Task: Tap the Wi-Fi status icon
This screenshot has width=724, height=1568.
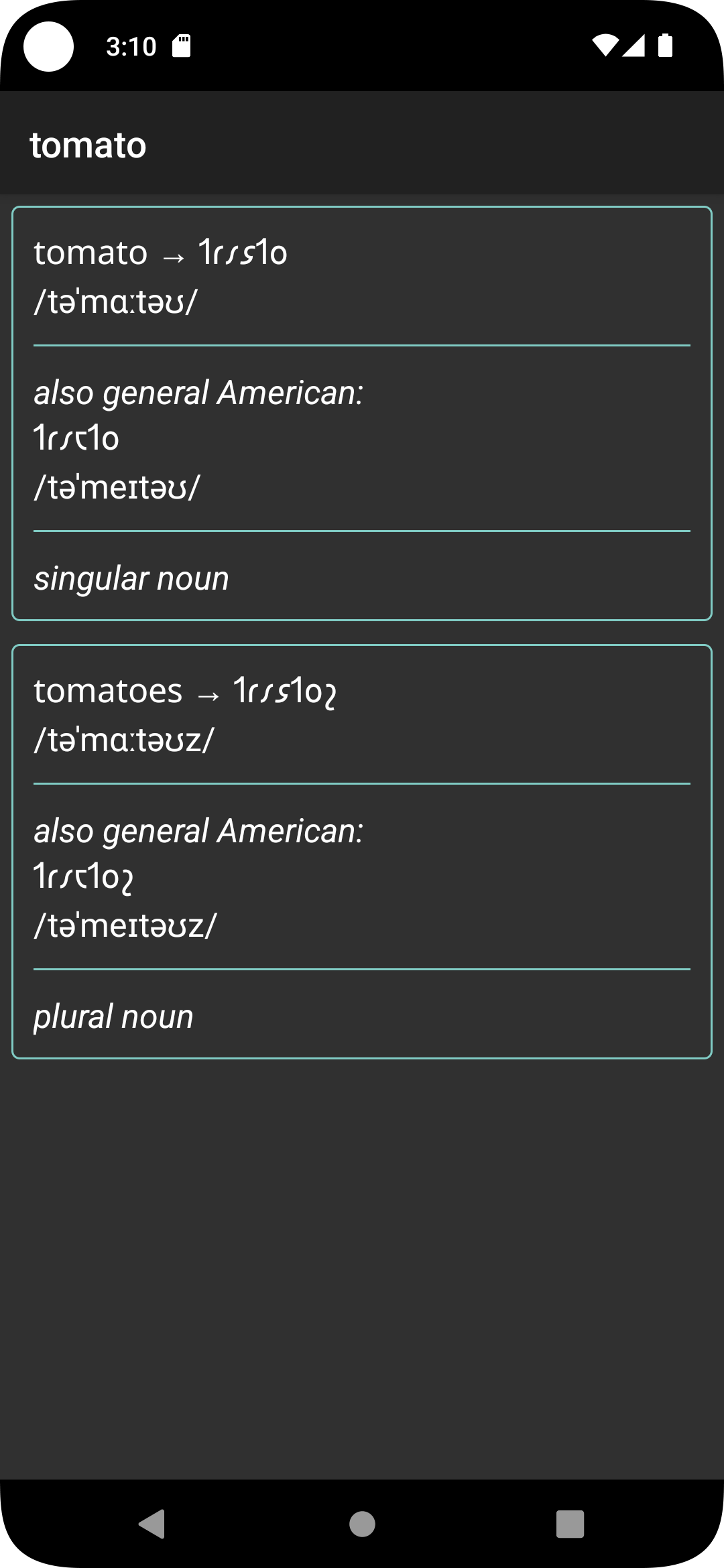Action: coord(605,46)
